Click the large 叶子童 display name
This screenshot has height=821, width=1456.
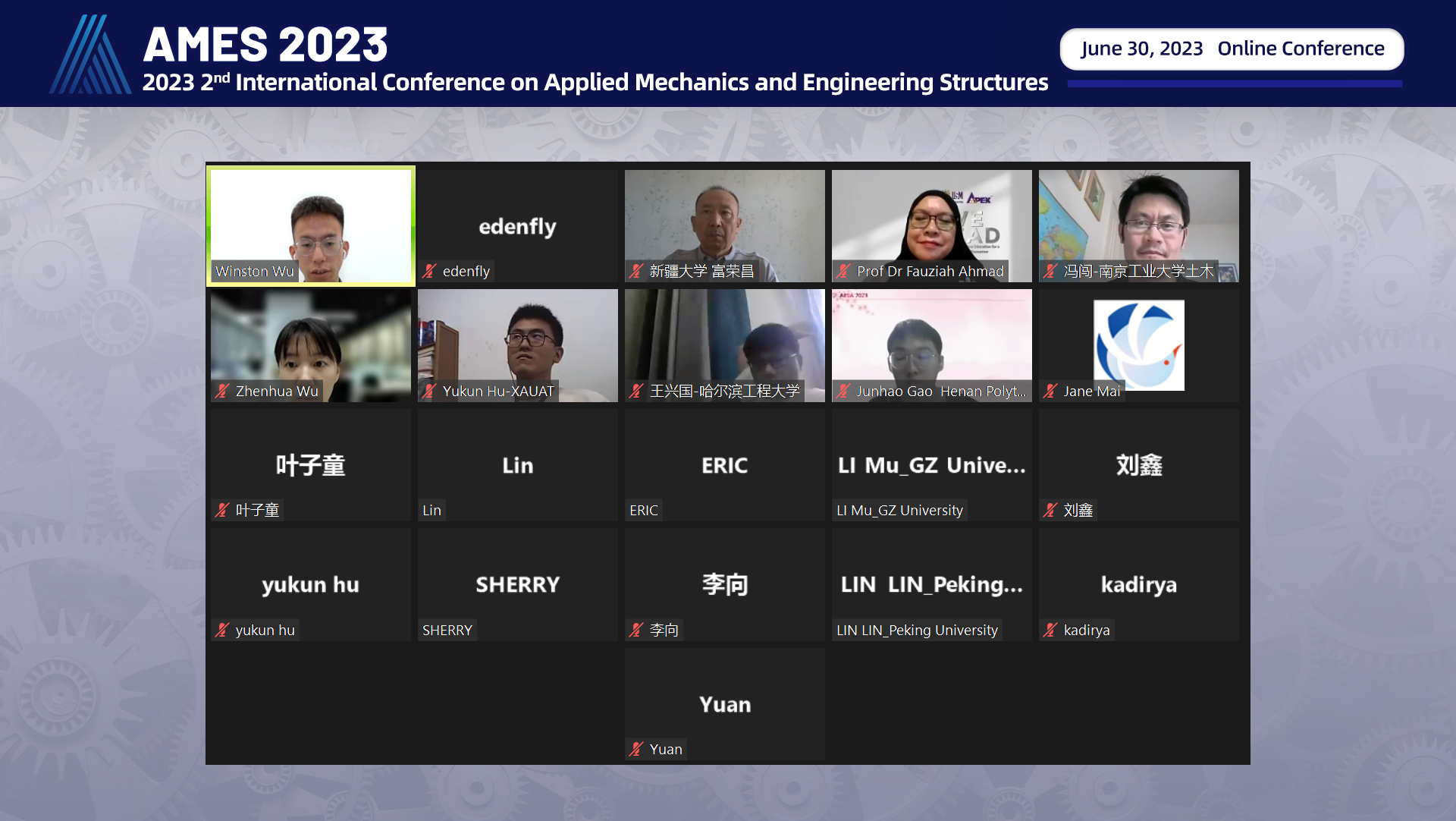pos(311,465)
